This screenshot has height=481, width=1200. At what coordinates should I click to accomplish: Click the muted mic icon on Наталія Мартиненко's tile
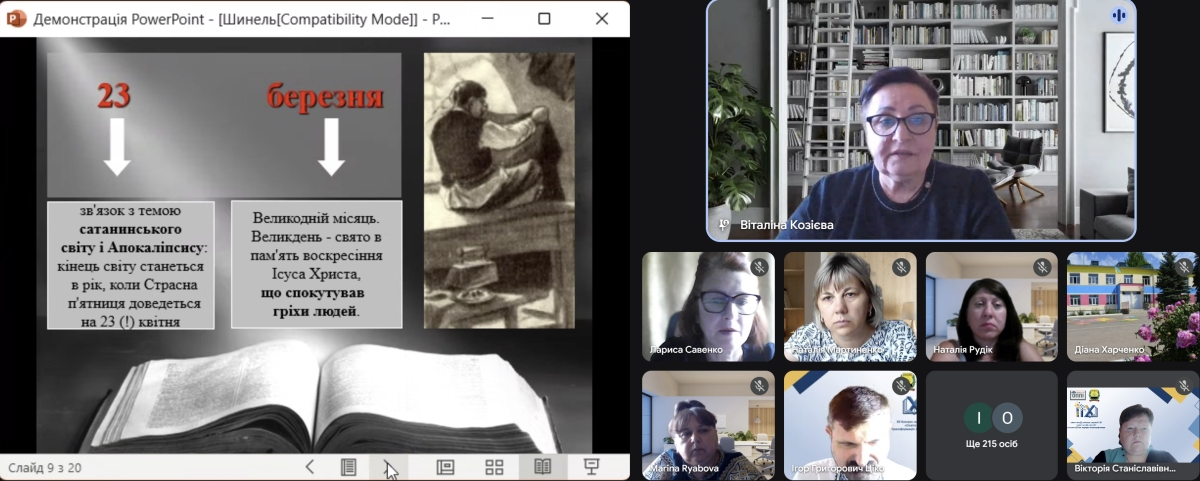(x=901, y=267)
